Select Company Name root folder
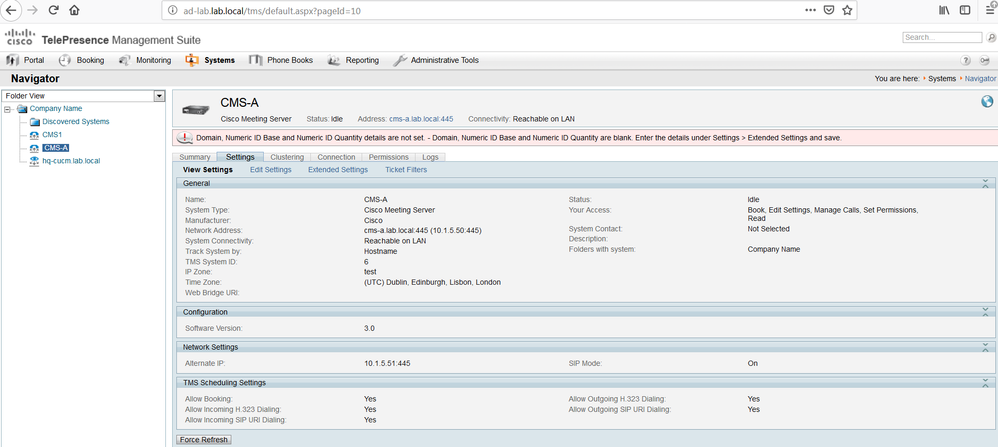998x447 pixels. [56, 109]
